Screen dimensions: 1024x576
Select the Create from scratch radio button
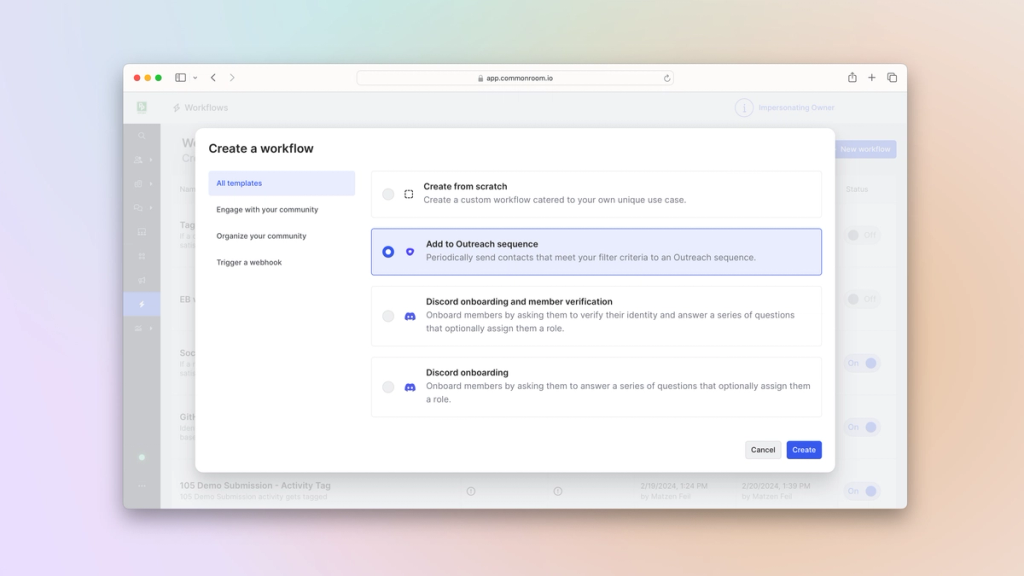388,194
